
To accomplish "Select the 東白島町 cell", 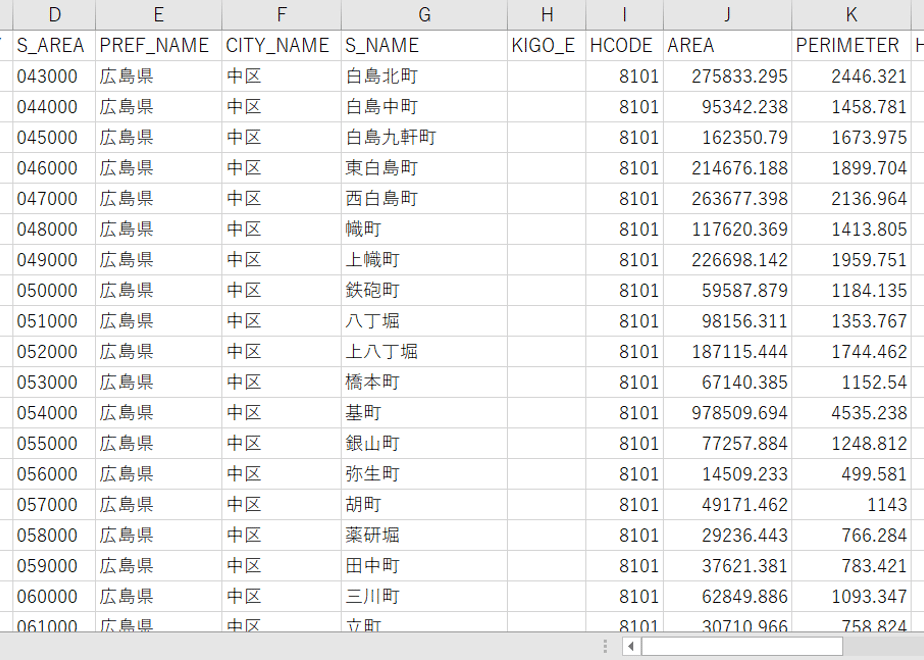I will pos(424,168).
